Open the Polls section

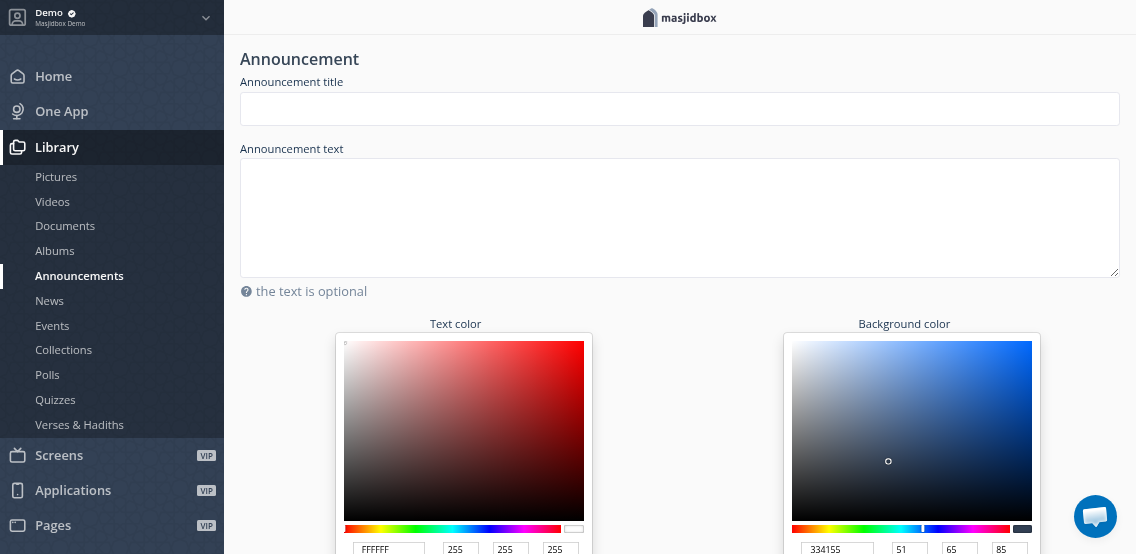coord(47,375)
